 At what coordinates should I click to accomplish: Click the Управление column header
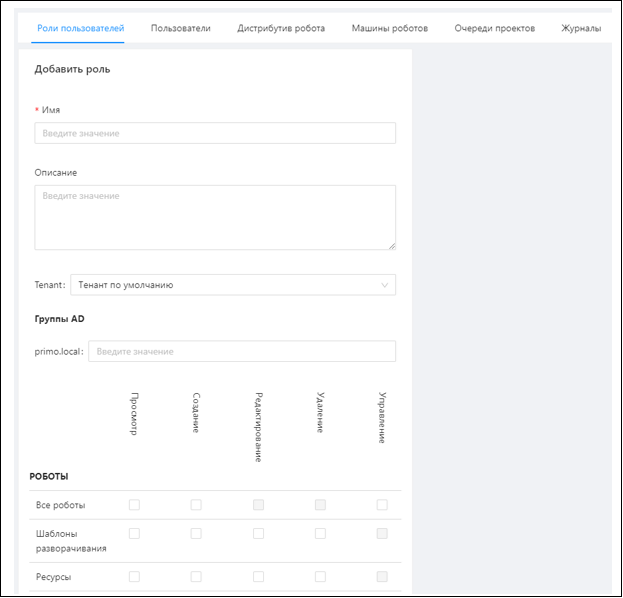coord(382,418)
